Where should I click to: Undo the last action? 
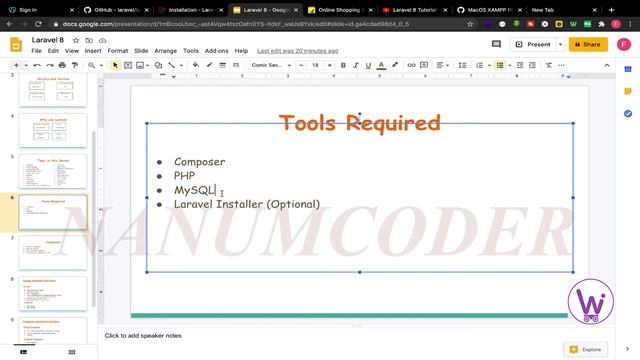coord(37,65)
